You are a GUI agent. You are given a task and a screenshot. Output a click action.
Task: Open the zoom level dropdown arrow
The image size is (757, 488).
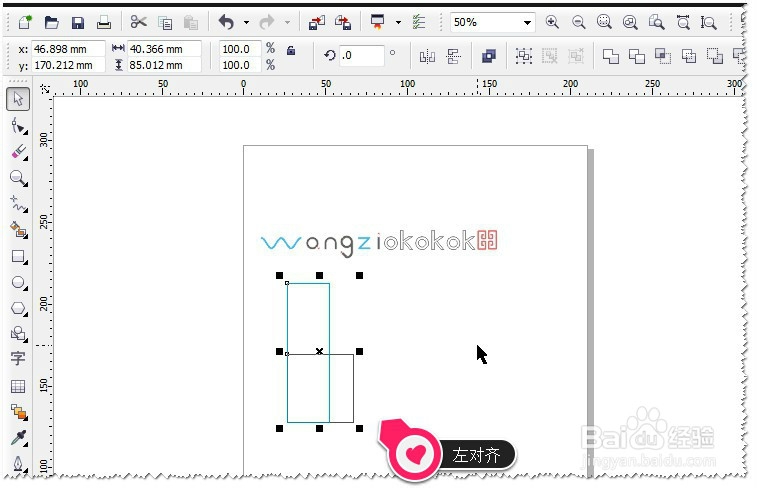(x=527, y=23)
